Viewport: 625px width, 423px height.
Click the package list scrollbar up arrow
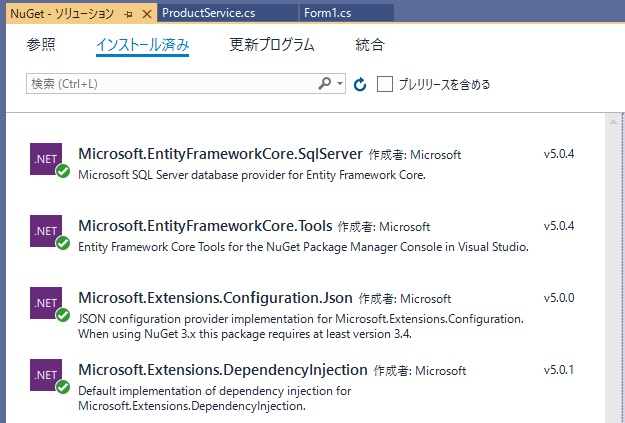click(x=613, y=122)
